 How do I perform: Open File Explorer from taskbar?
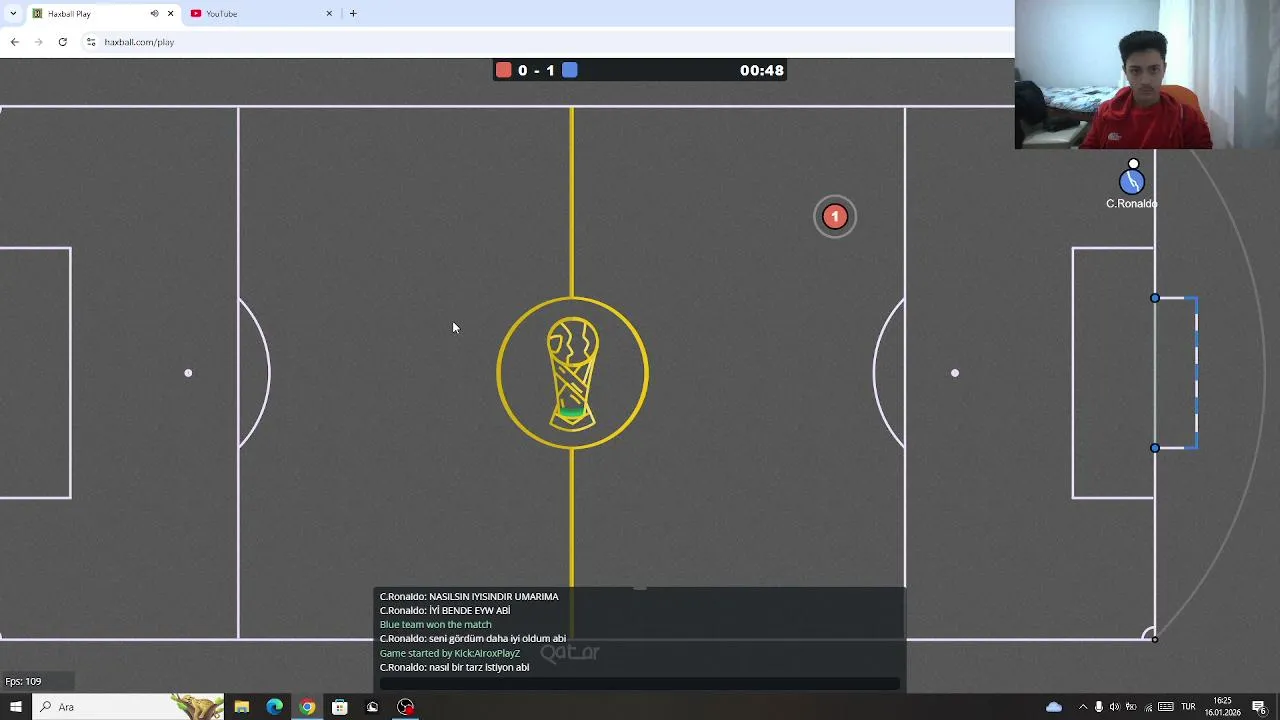tap(242, 707)
